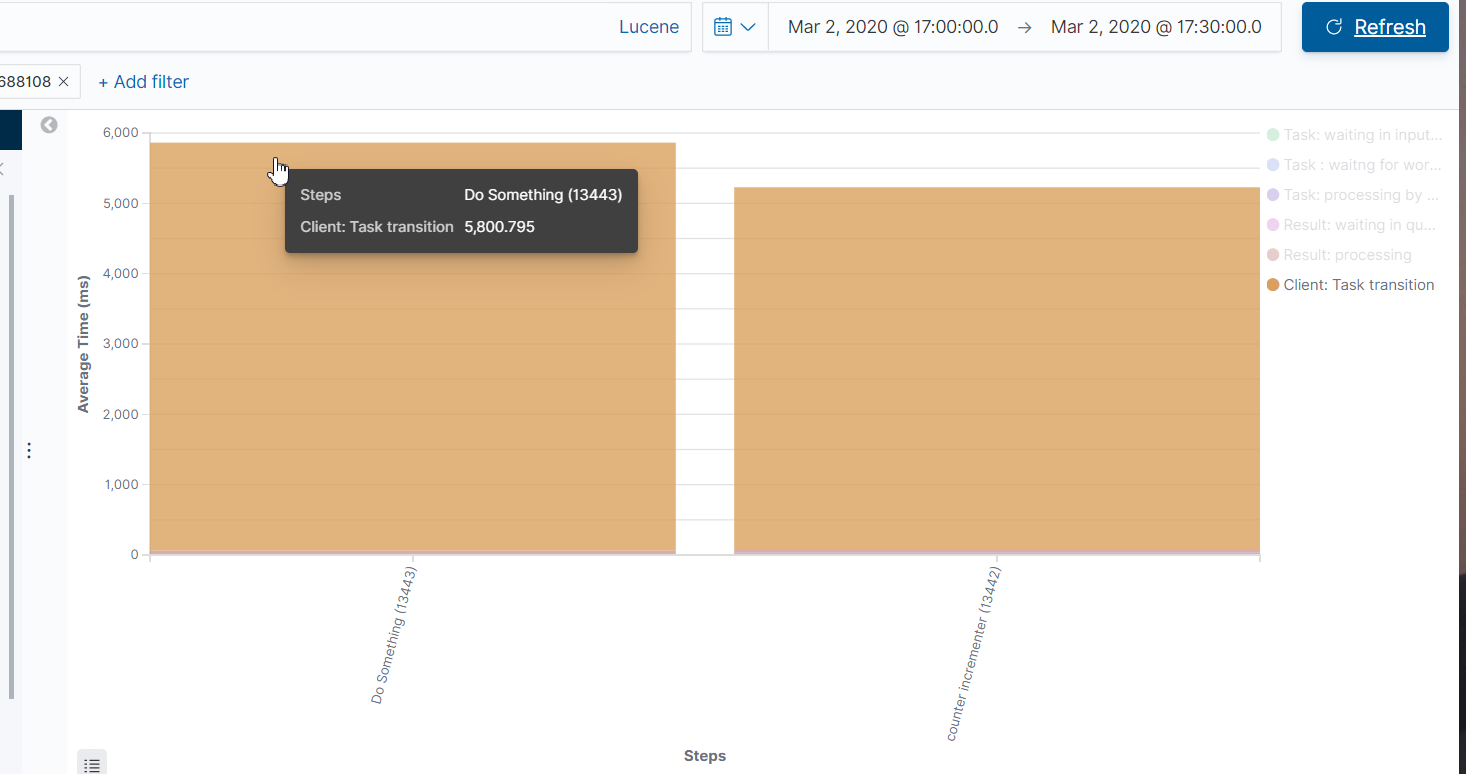This screenshot has height=774, width=1466.
Task: Edit end time Mar 2, 2020 @ 17:30:00.0
Action: pyautogui.click(x=1156, y=27)
